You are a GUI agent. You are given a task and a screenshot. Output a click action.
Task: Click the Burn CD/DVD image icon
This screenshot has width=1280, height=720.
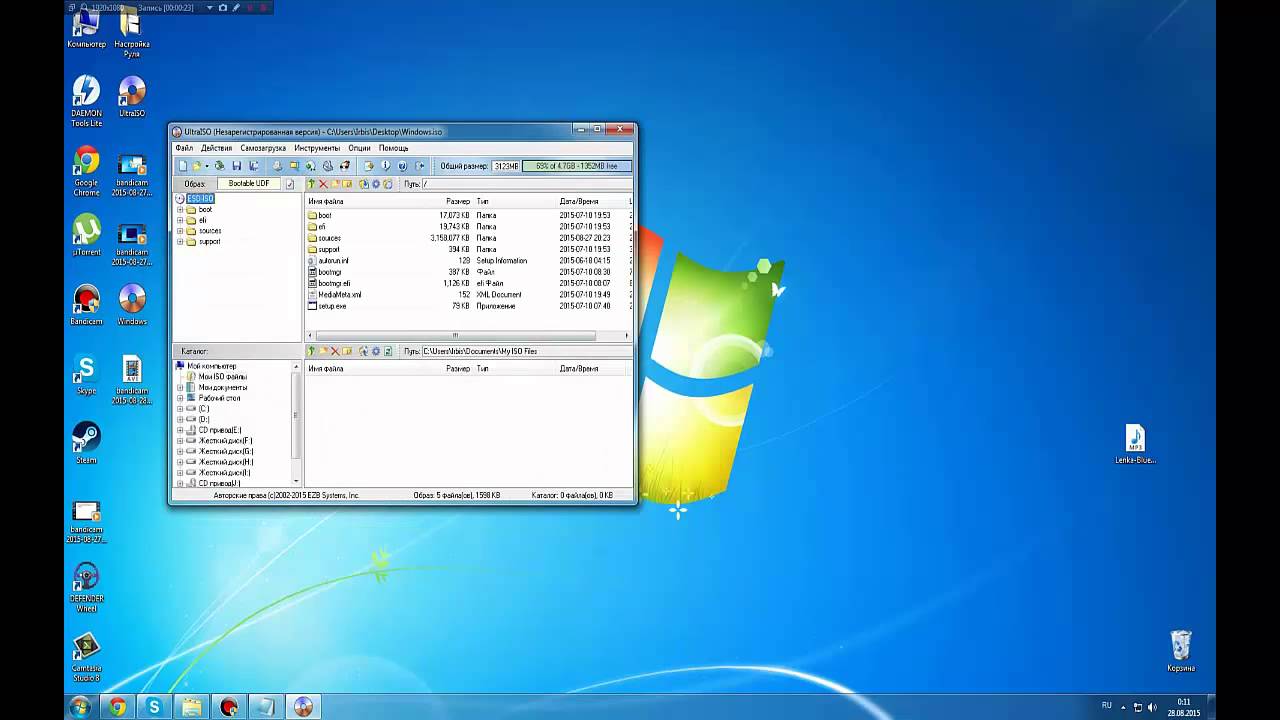[345, 166]
